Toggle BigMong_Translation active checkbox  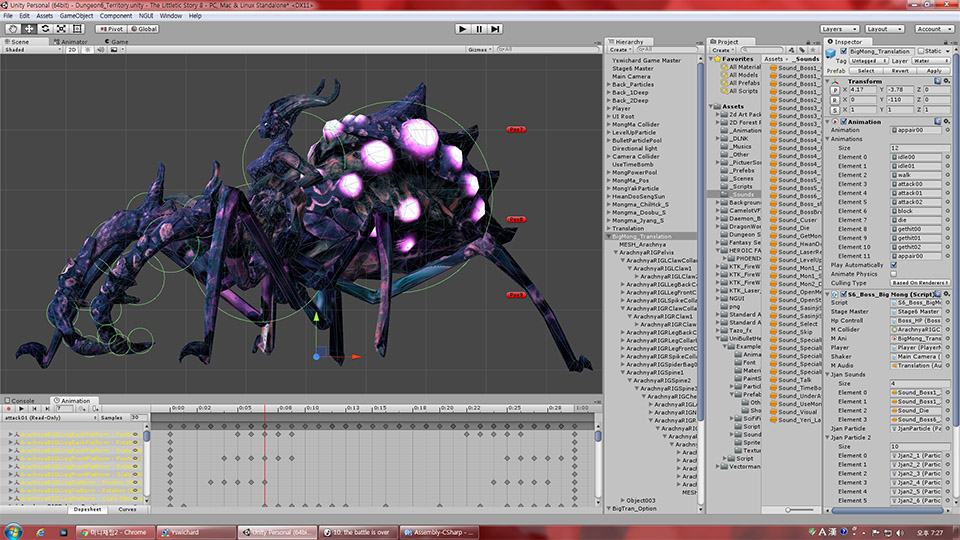(x=844, y=51)
